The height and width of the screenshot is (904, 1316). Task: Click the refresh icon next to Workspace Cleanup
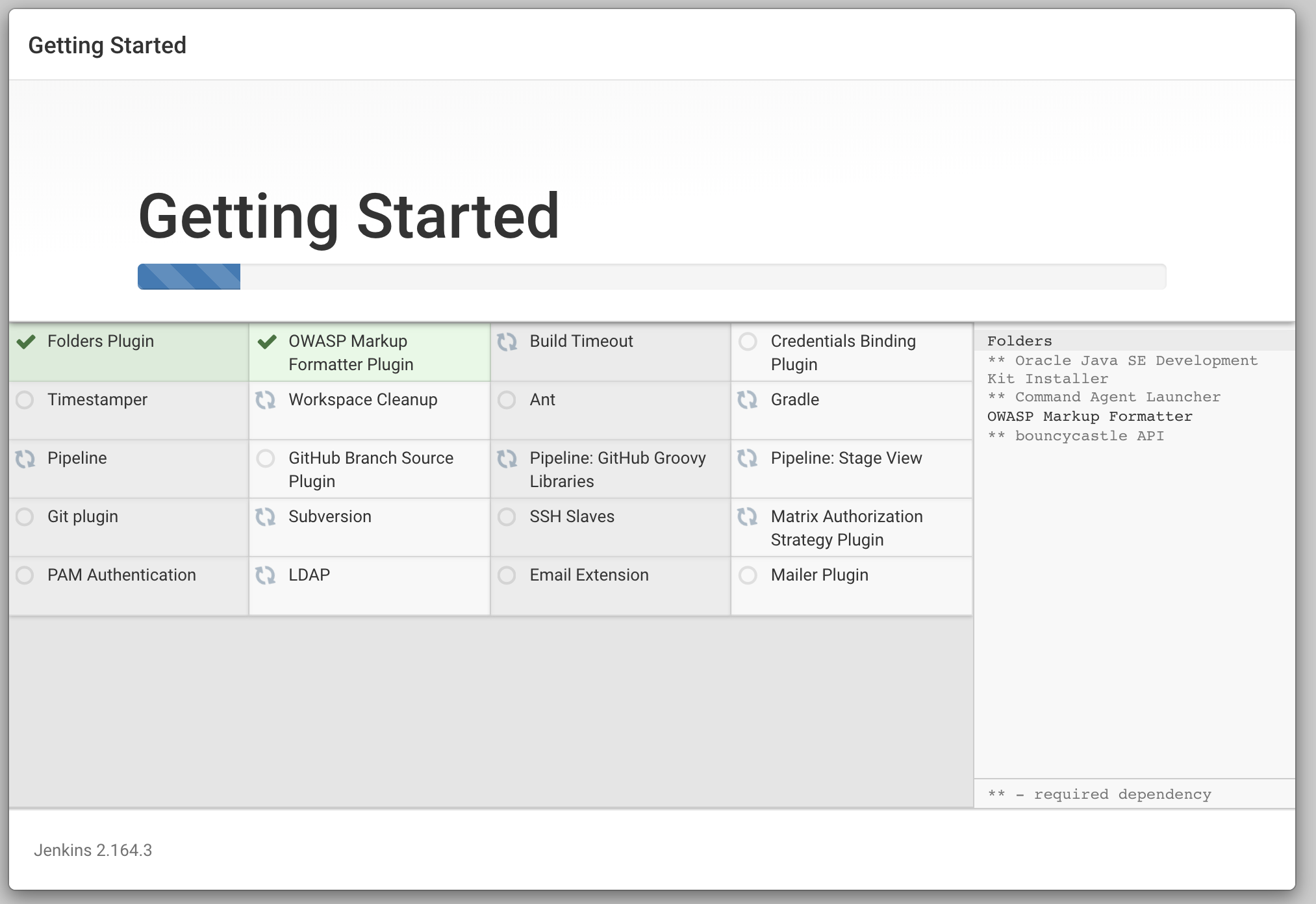point(266,400)
